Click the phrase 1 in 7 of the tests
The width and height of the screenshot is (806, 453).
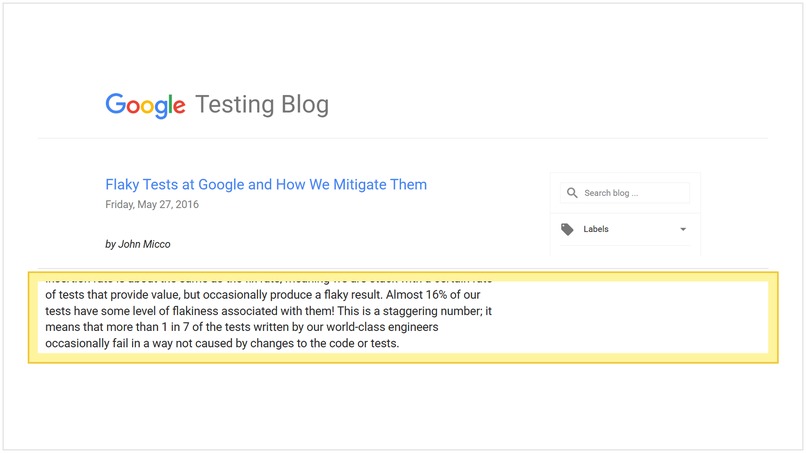[207, 327]
